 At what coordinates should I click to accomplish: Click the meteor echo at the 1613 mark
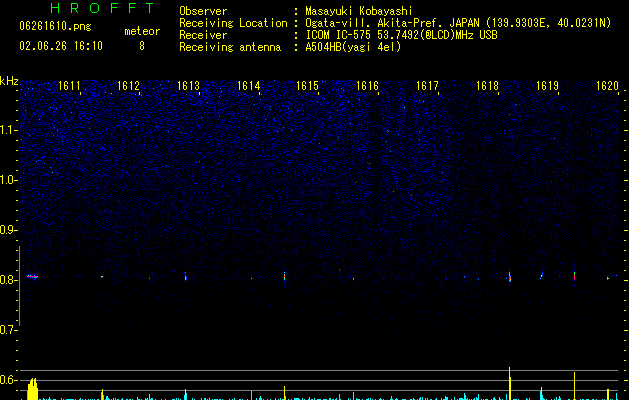point(185,276)
